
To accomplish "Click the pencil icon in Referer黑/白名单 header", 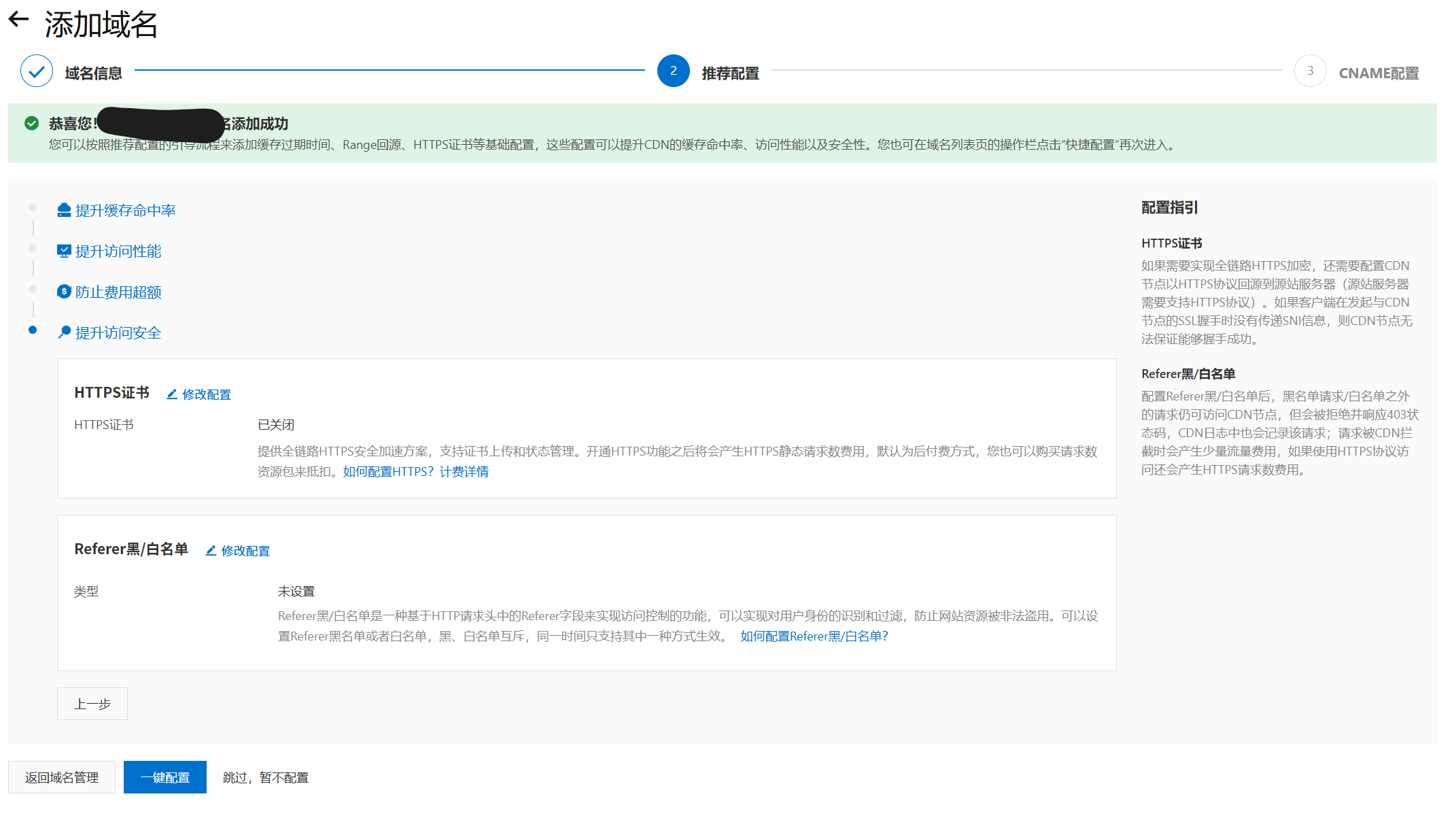I will [x=211, y=551].
